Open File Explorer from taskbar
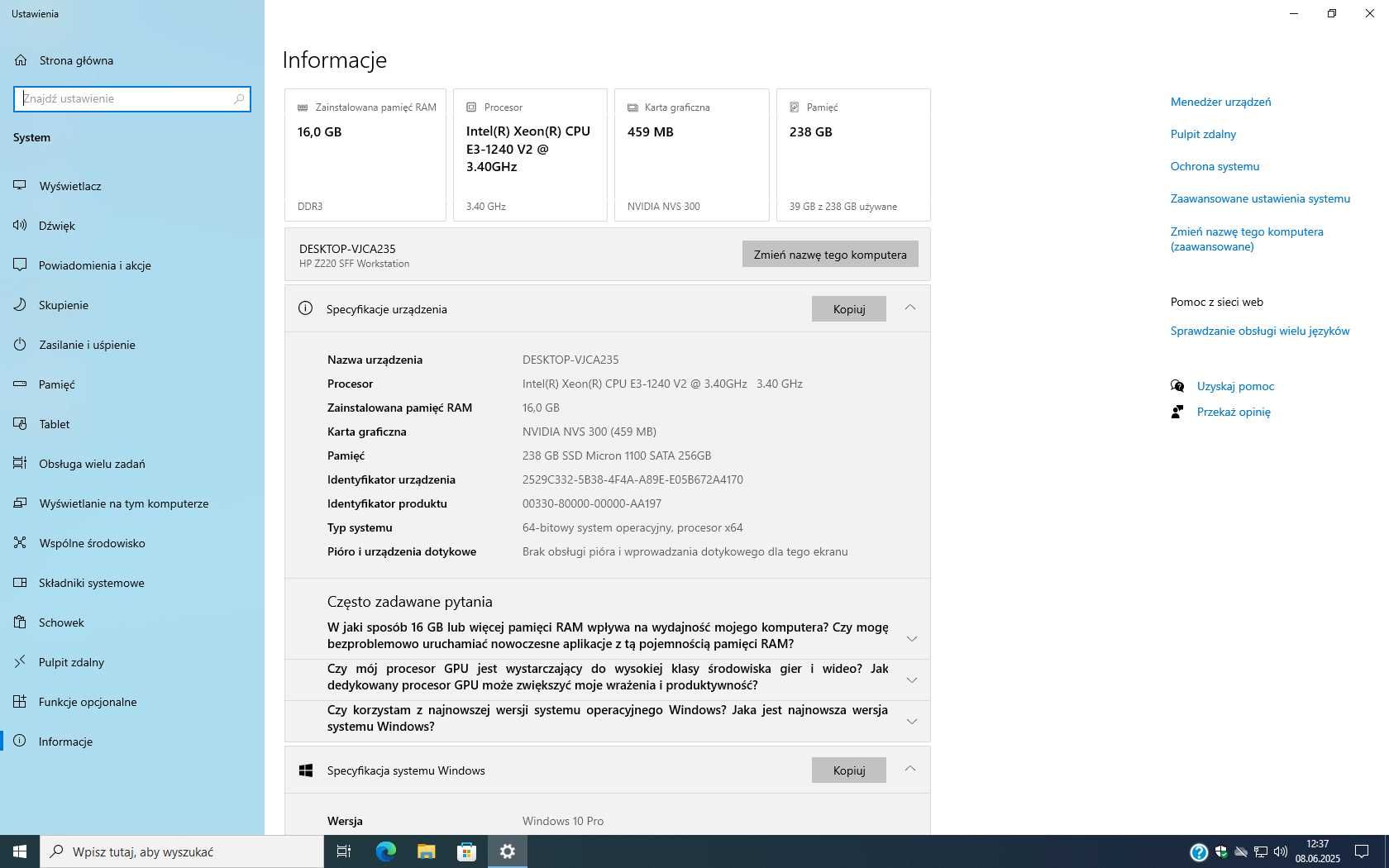This screenshot has height=868, width=1389. pos(426,851)
